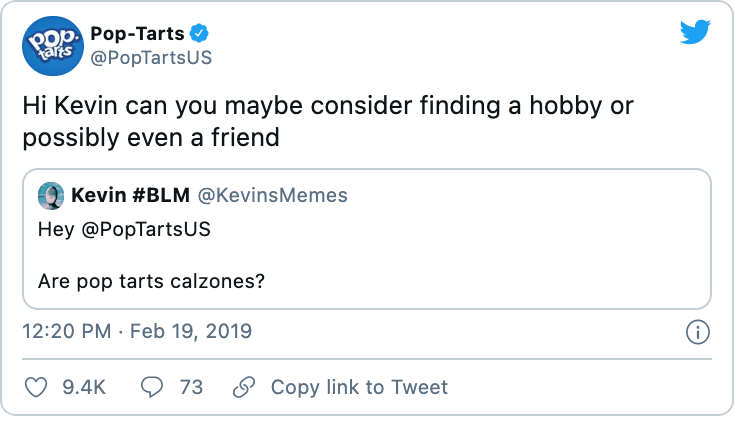The image size is (734, 422).
Task: Click the "Are pop tarts calzones?" text
Action: [151, 281]
